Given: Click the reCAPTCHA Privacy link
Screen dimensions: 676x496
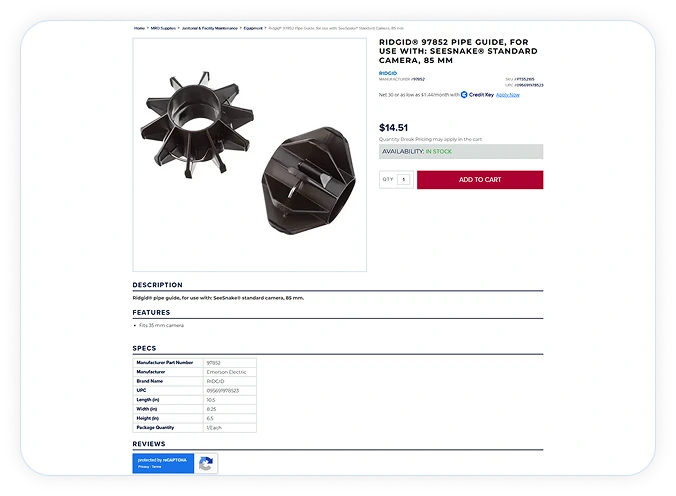Looking at the screenshot, I should pos(143,467).
